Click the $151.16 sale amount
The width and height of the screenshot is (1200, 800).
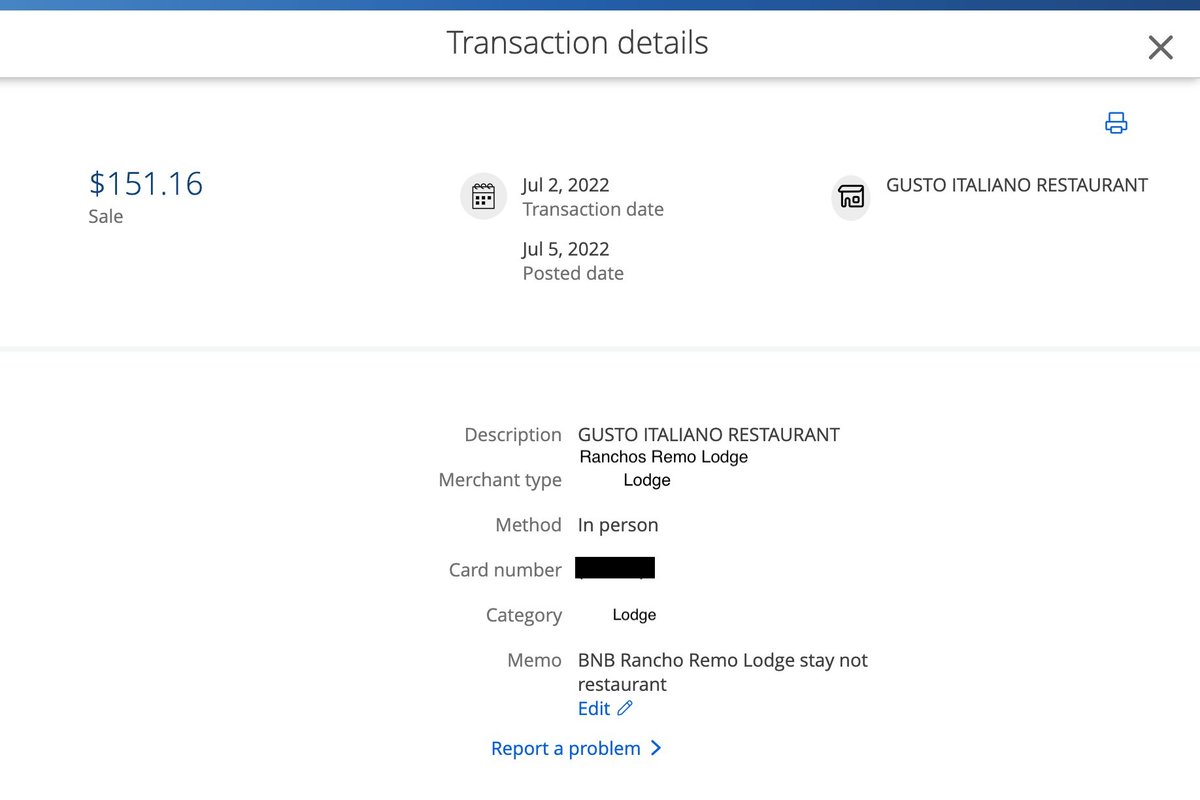pyautogui.click(x=146, y=184)
